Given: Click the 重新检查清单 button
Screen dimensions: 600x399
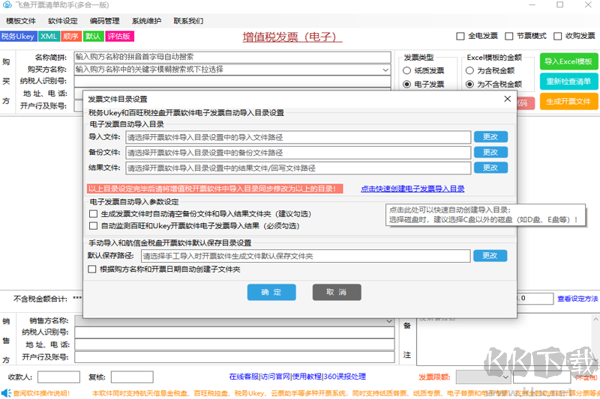Looking at the screenshot, I should [569, 81].
